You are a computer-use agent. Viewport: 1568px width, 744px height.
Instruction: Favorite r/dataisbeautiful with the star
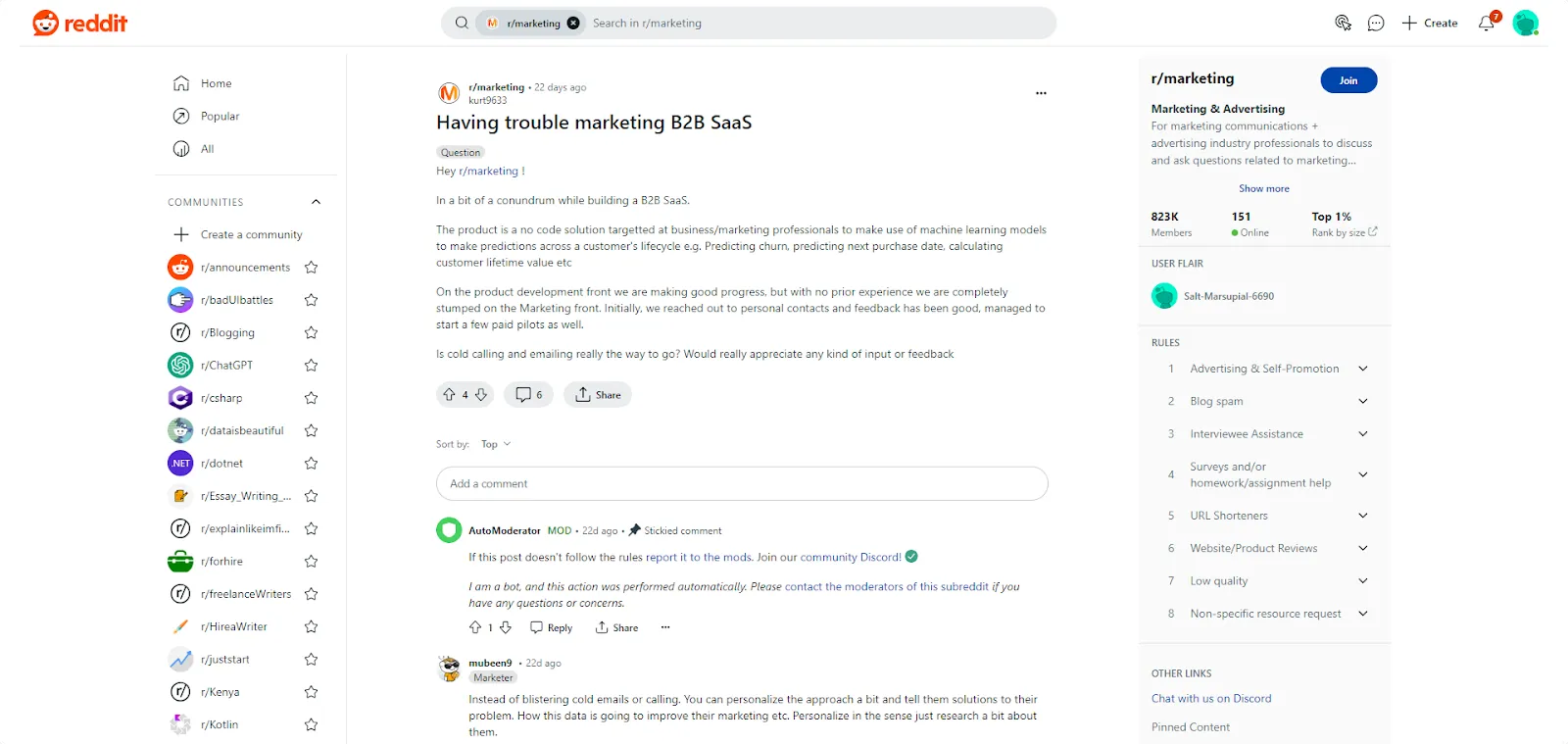pyautogui.click(x=311, y=430)
